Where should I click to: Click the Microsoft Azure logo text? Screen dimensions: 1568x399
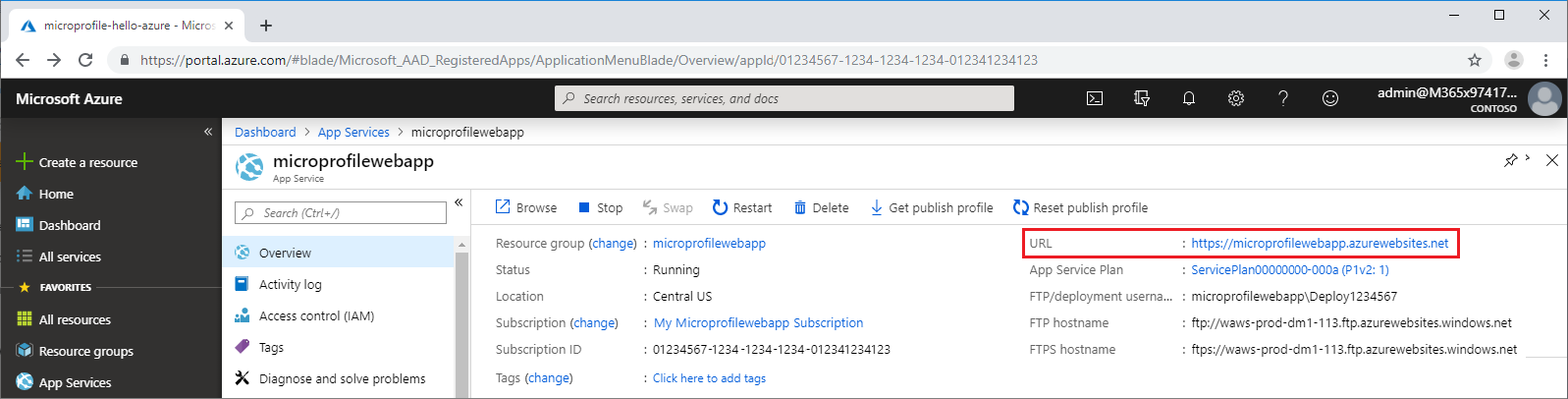tap(69, 98)
